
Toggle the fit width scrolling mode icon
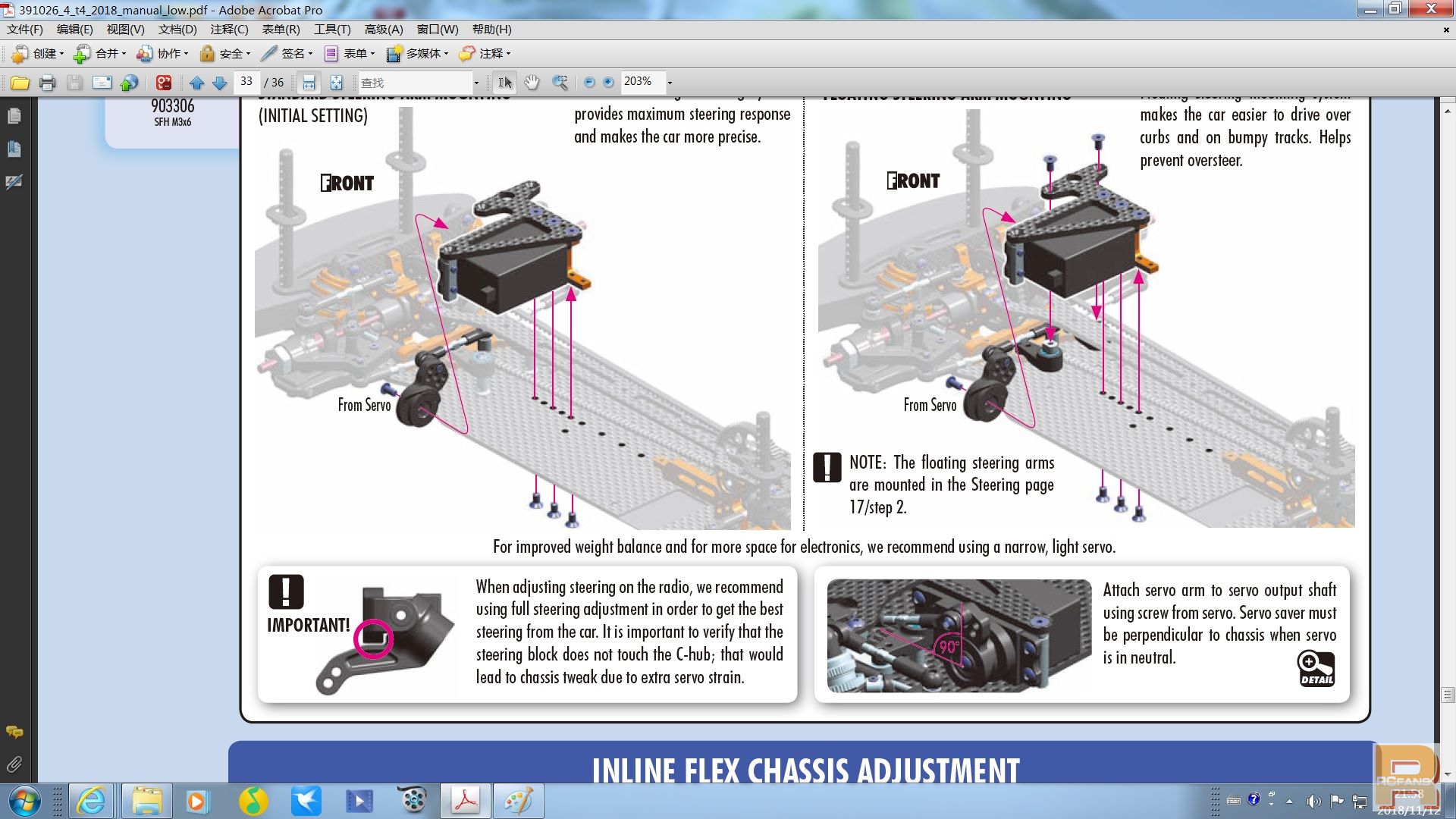tap(309, 83)
